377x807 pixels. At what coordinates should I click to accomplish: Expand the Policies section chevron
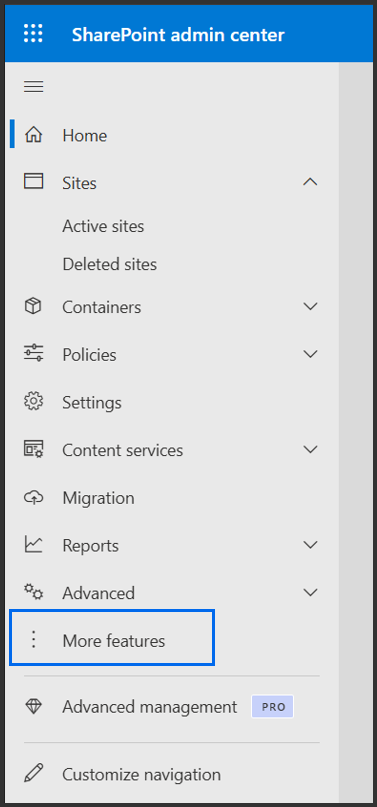pyautogui.click(x=310, y=354)
